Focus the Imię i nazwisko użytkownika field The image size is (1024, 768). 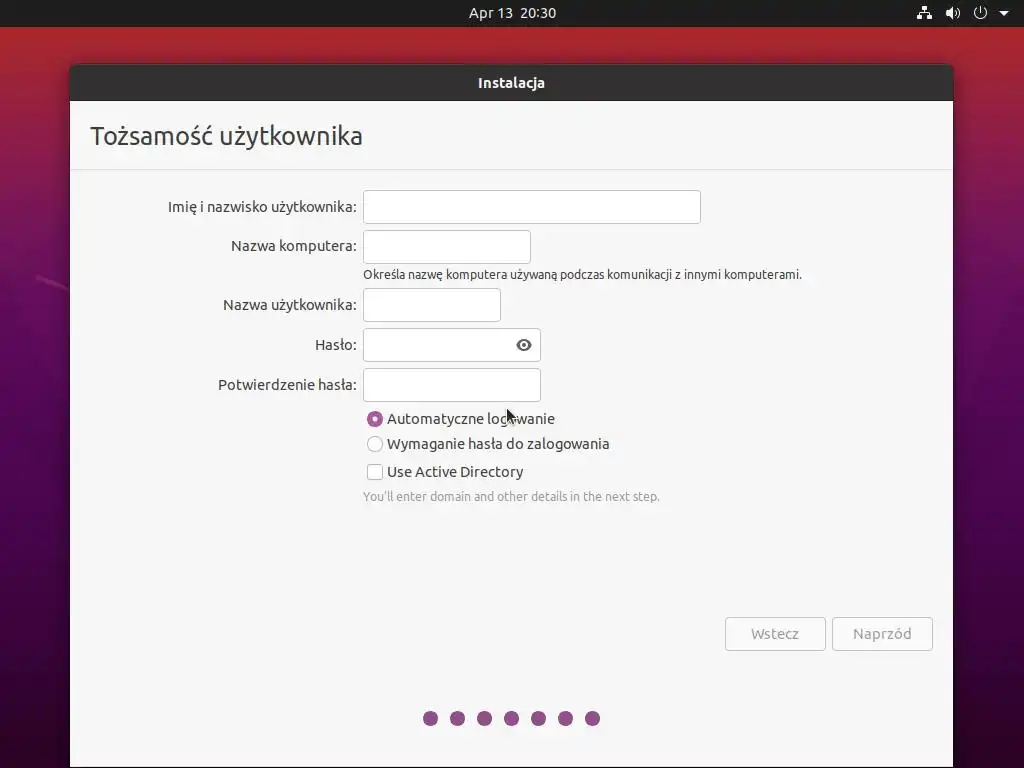point(532,207)
